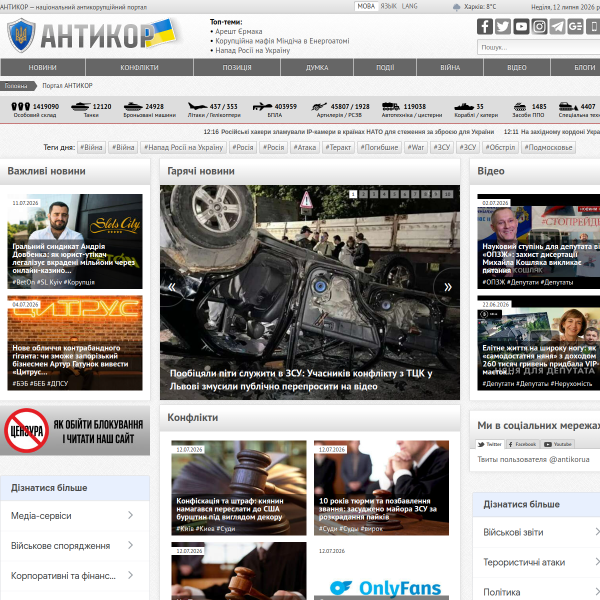Open the Telegram social icon in header
The width and height of the screenshot is (600, 600).
click(557, 26)
